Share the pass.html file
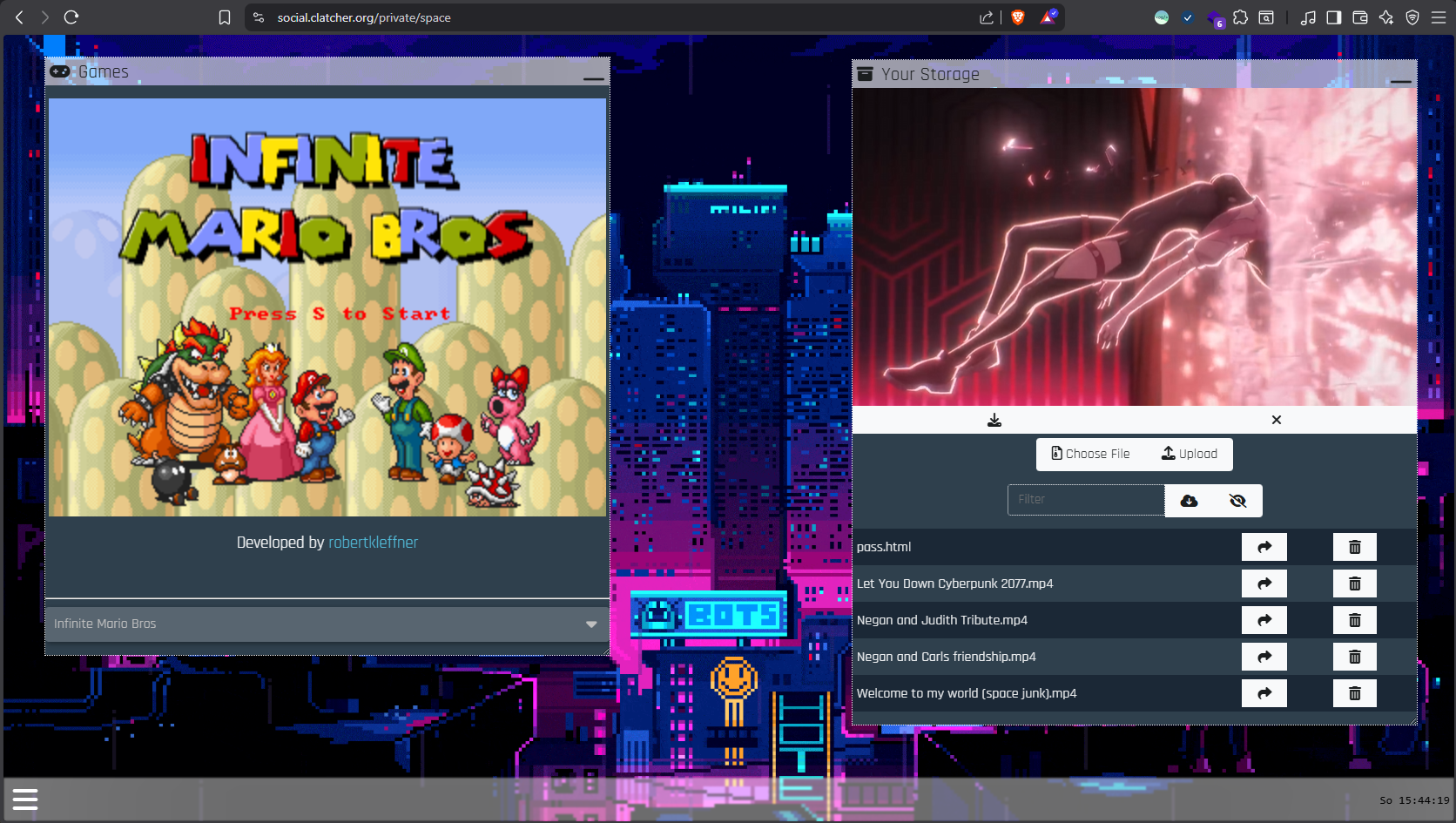The height and width of the screenshot is (823, 1456). tap(1264, 547)
